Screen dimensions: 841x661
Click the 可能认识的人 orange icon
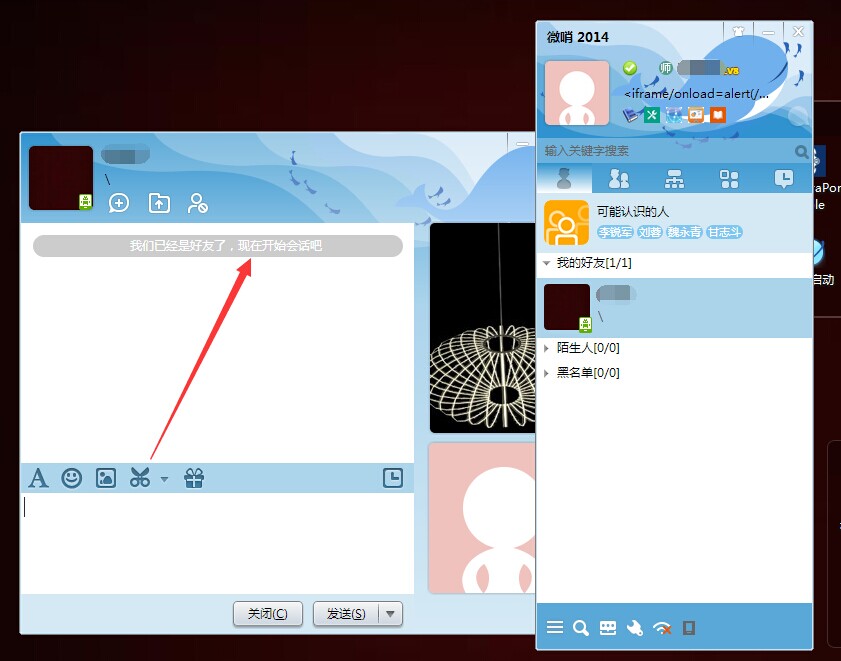566,222
